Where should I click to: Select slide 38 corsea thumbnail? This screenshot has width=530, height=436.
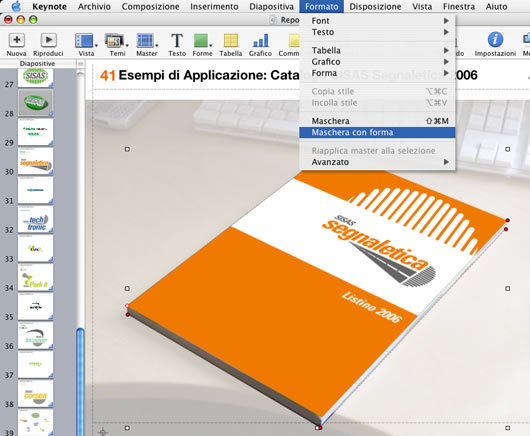[35, 393]
